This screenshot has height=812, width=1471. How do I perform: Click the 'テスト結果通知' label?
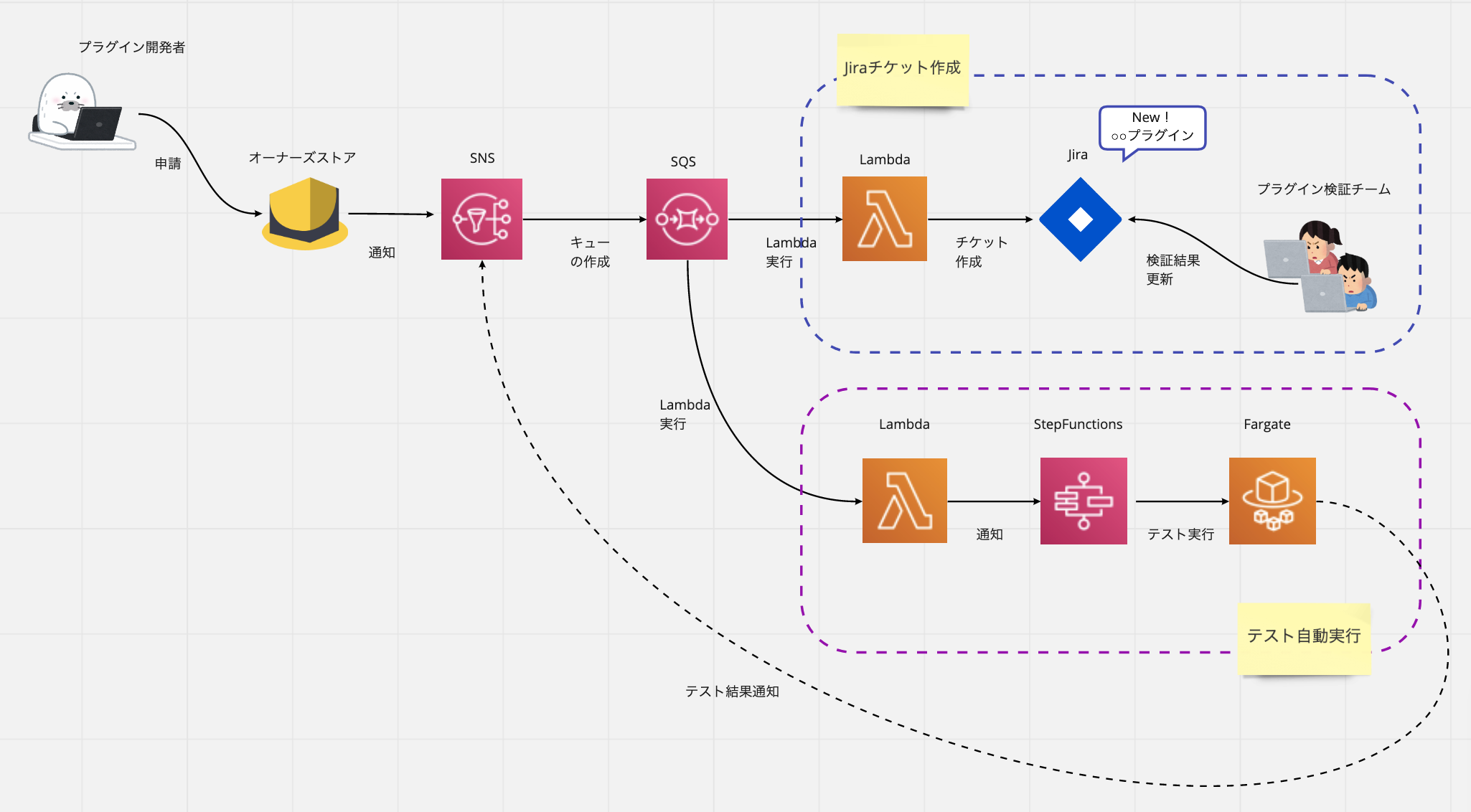click(732, 691)
